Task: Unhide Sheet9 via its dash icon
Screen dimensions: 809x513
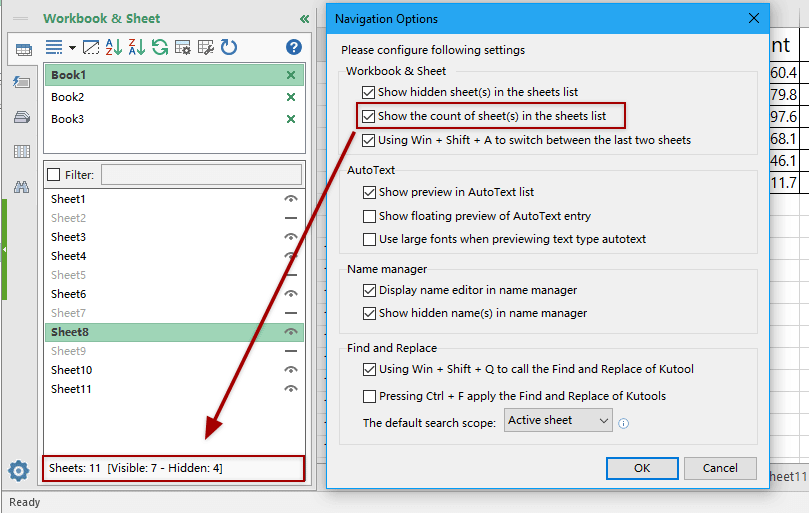Action: click(x=291, y=351)
